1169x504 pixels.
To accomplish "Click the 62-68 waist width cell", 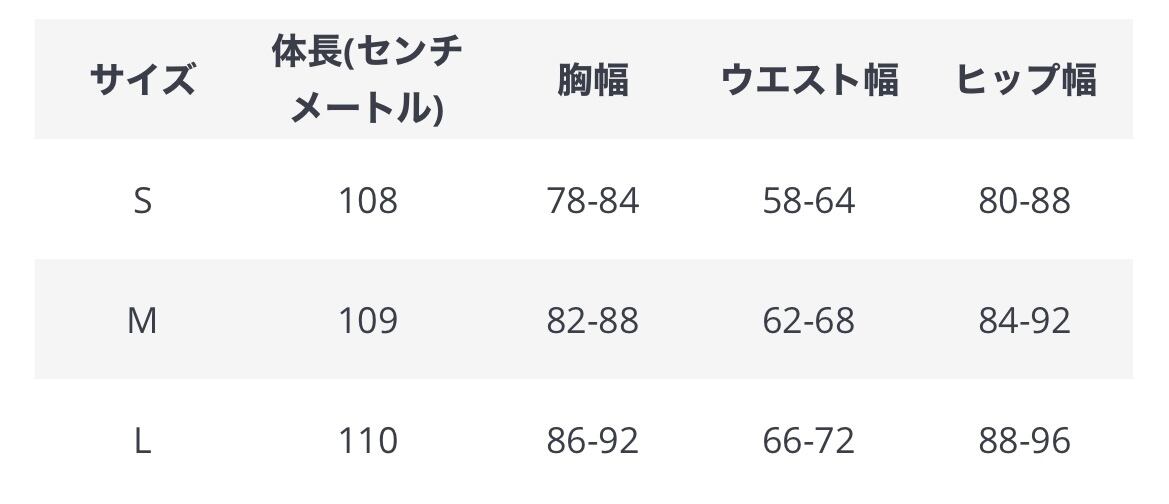I will click(809, 321).
